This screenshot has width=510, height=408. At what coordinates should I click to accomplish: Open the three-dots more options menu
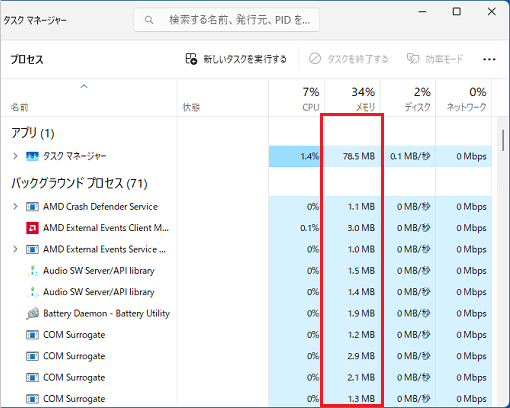click(489, 59)
